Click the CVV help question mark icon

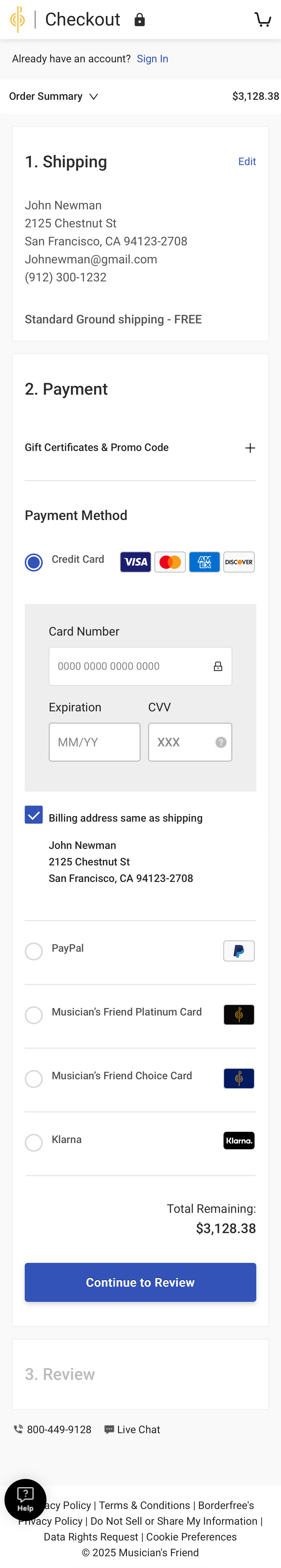pos(221,742)
